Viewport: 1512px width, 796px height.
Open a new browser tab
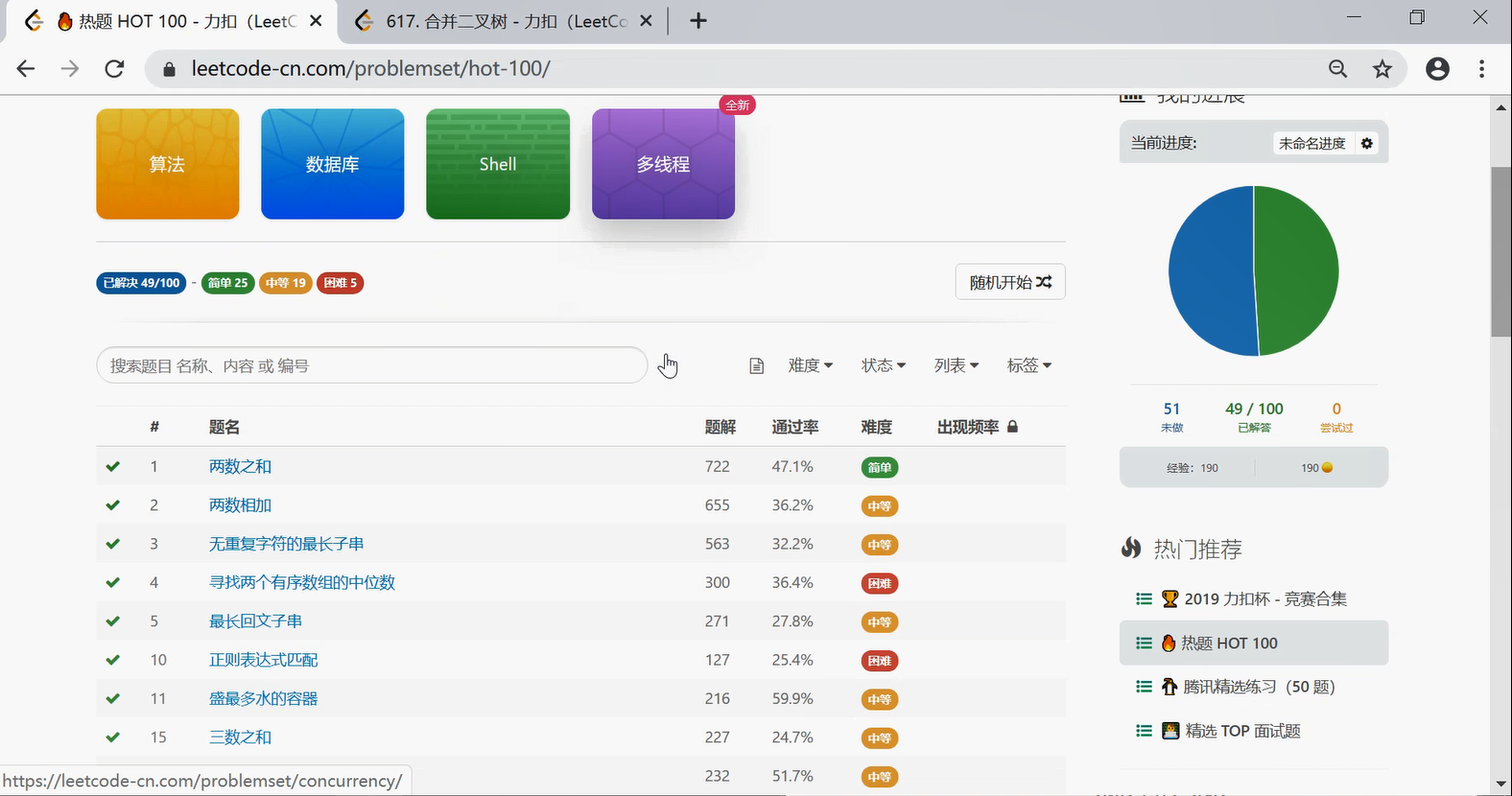698,21
